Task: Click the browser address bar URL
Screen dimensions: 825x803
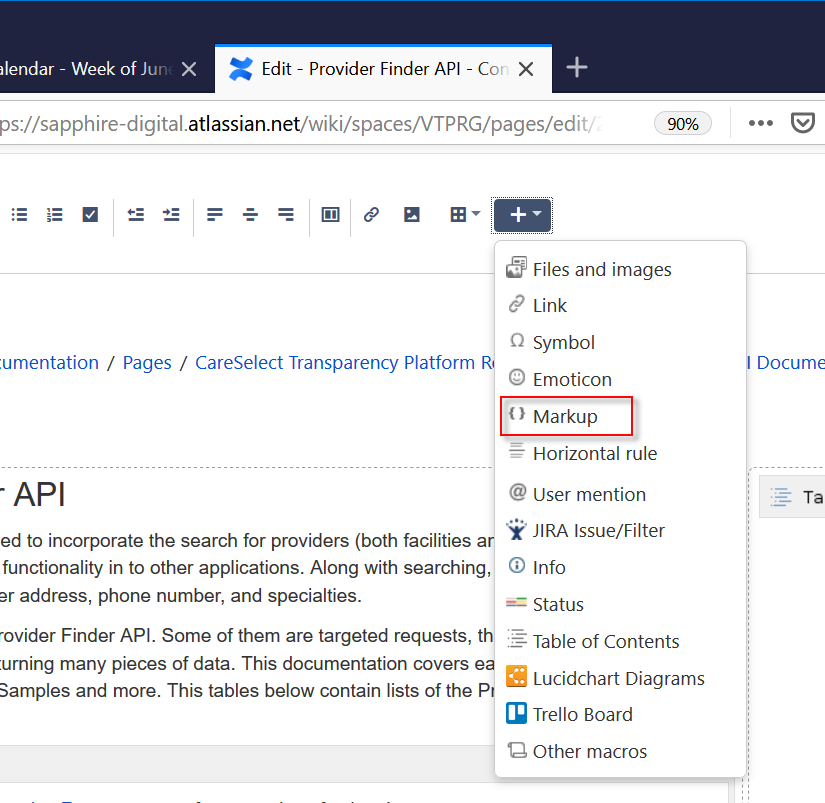Action: [x=303, y=124]
